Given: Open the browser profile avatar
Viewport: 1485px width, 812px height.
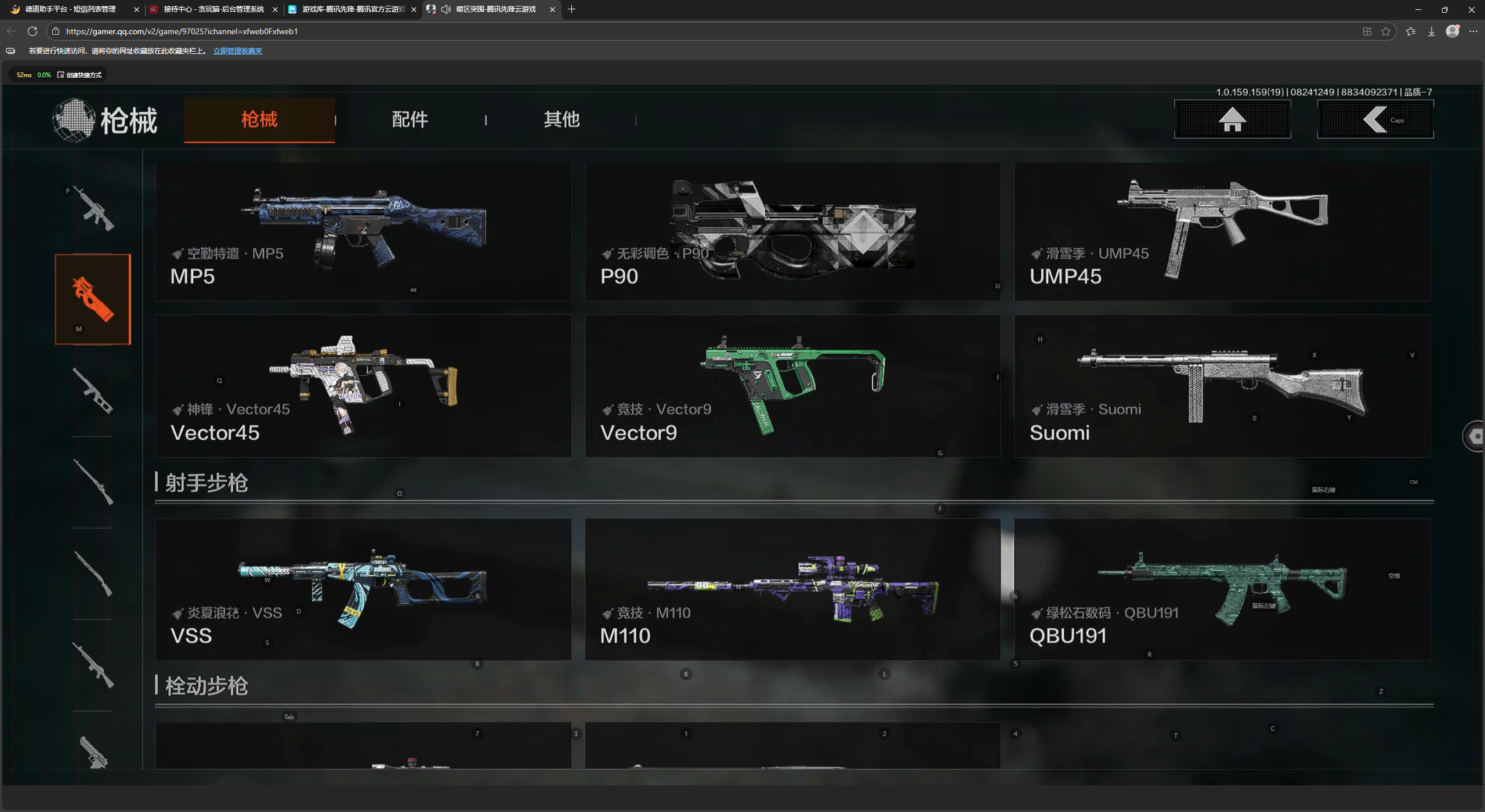Looking at the screenshot, I should click(1453, 31).
